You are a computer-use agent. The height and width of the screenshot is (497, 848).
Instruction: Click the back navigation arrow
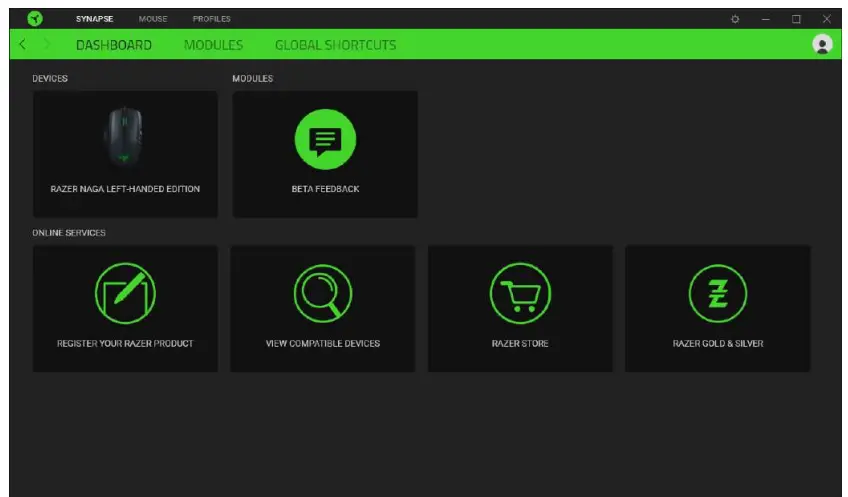pyautogui.click(x=23, y=45)
